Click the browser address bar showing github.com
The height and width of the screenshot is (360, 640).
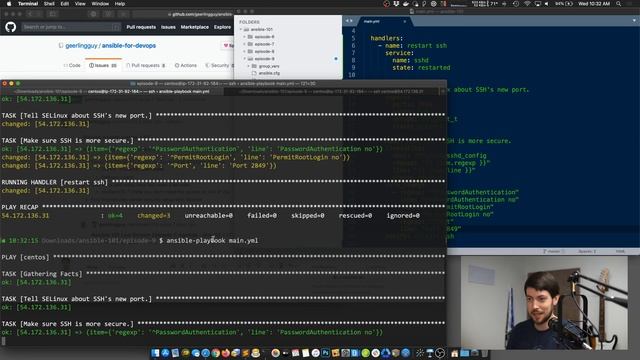click(184, 14)
